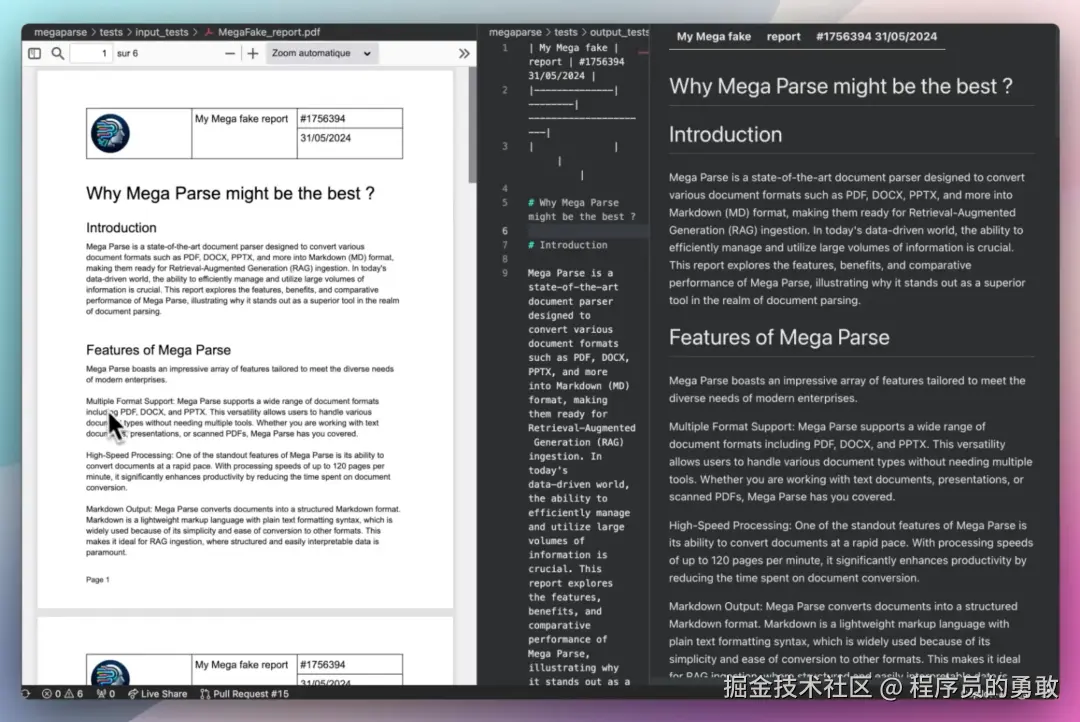Click 'Features of Mega Parse' heading in PDF

(158, 350)
